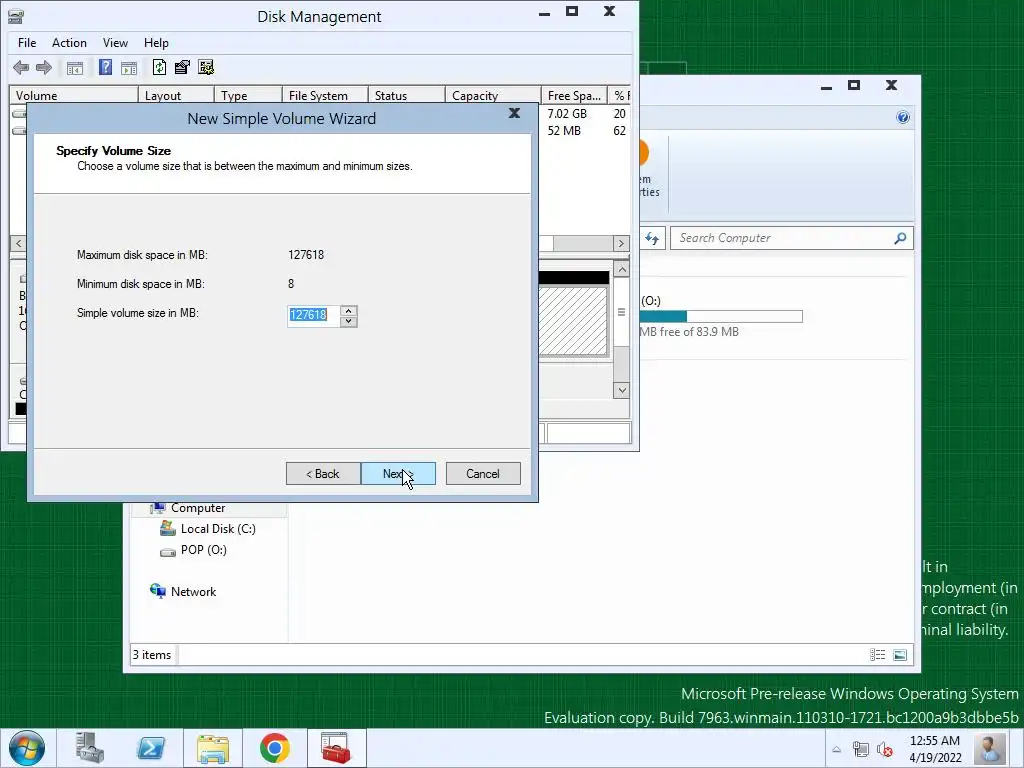Select Network in Explorer navigation tree

[x=193, y=592]
